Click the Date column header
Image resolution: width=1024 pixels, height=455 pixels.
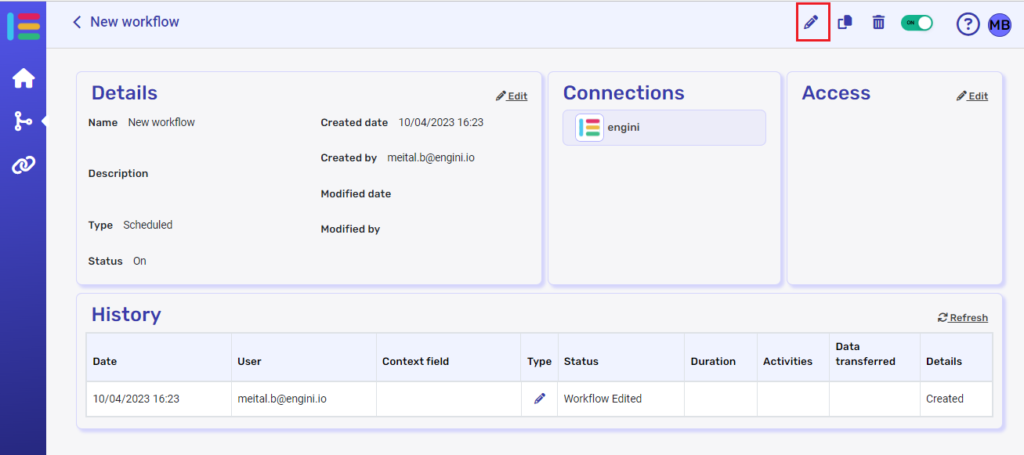(105, 361)
